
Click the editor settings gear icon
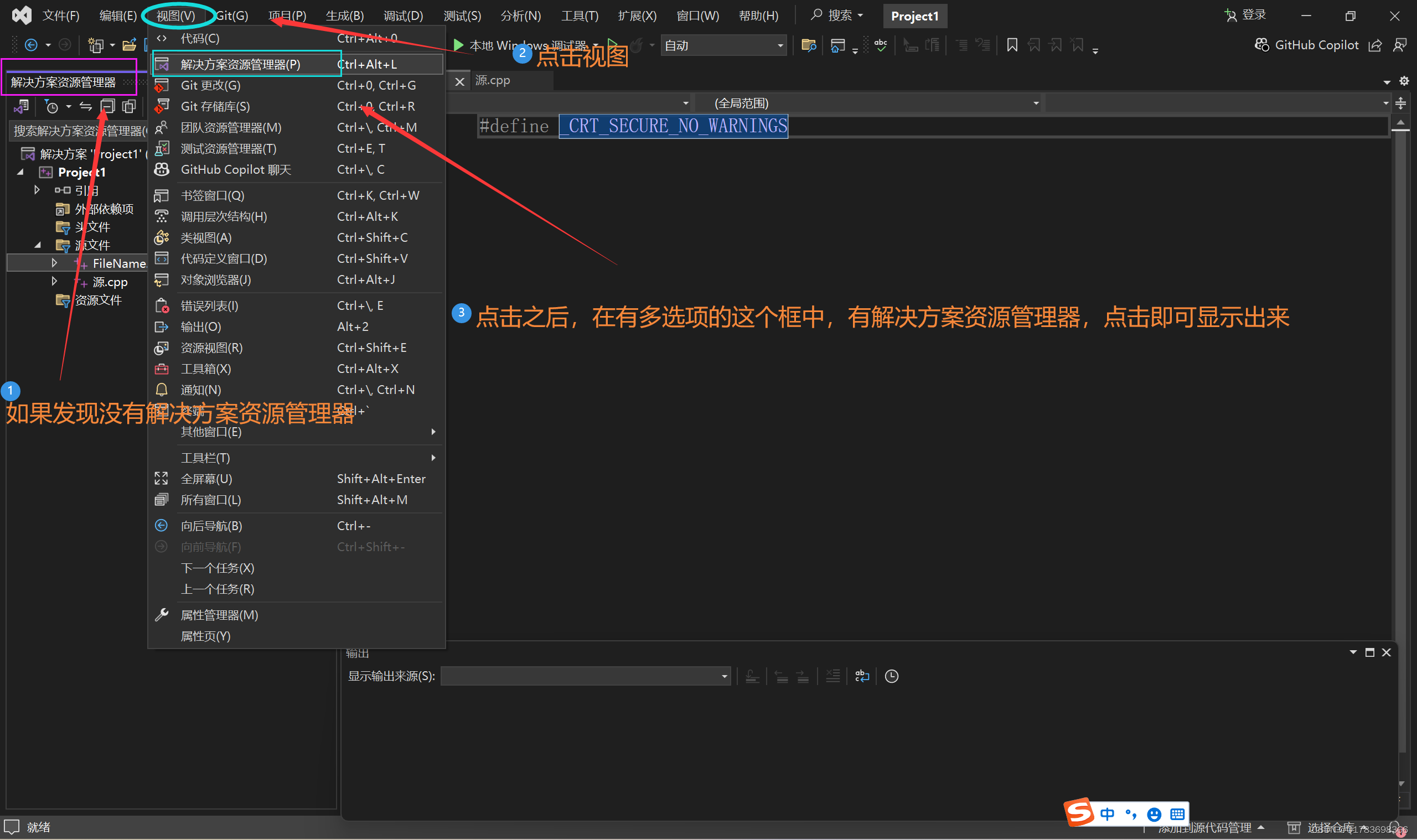tap(1404, 81)
